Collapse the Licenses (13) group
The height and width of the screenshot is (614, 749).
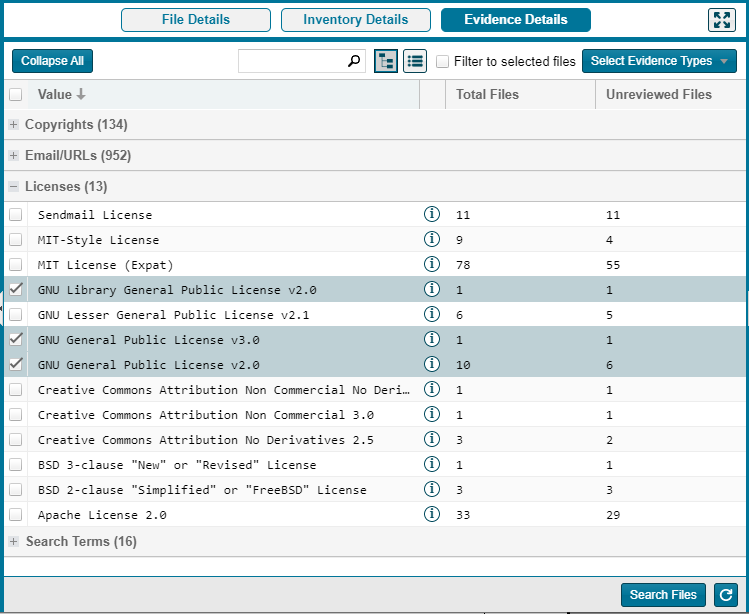[x=14, y=187]
